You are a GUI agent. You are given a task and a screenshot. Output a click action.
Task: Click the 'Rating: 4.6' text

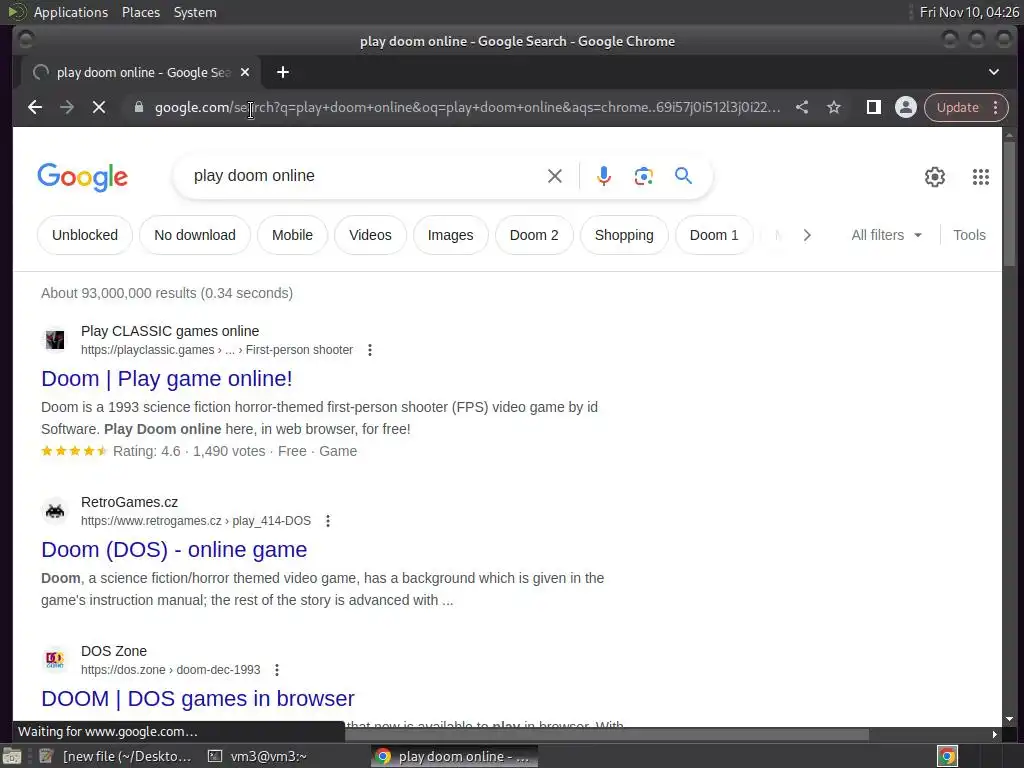(x=146, y=451)
